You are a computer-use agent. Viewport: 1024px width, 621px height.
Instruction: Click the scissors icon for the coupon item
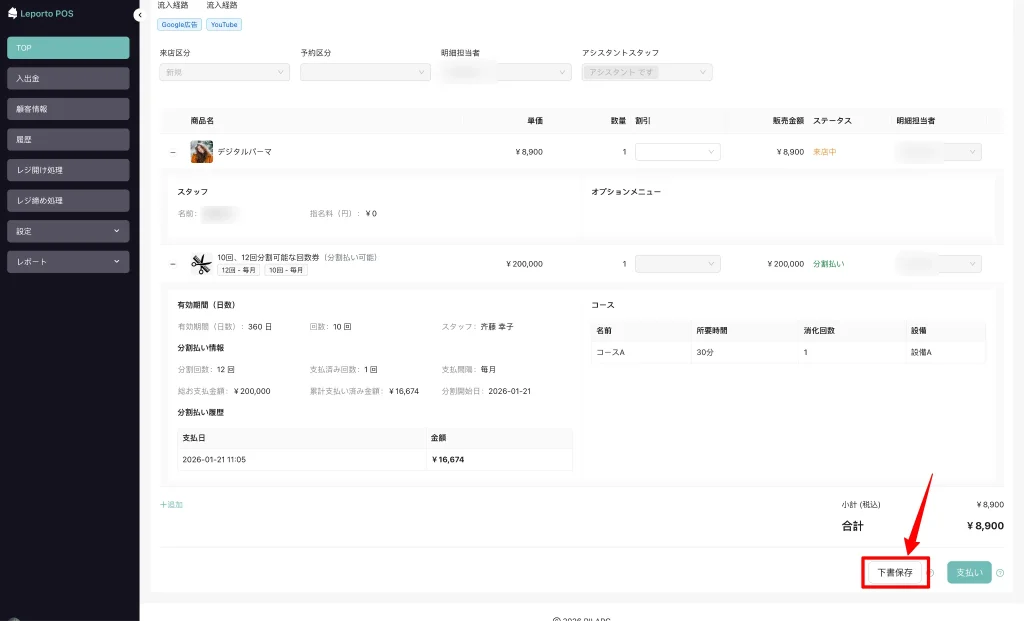click(202, 265)
